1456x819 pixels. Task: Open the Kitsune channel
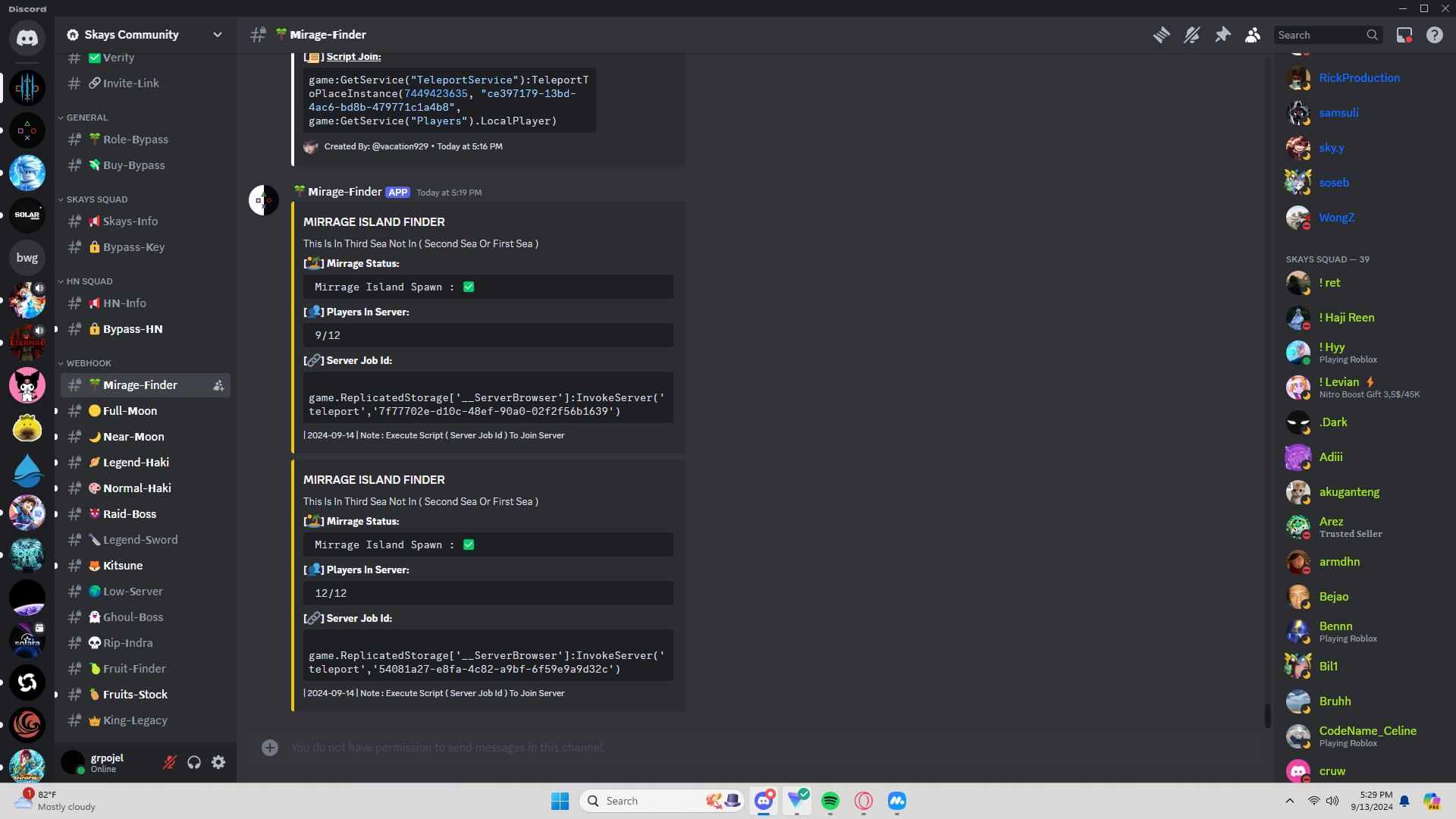[x=146, y=566]
